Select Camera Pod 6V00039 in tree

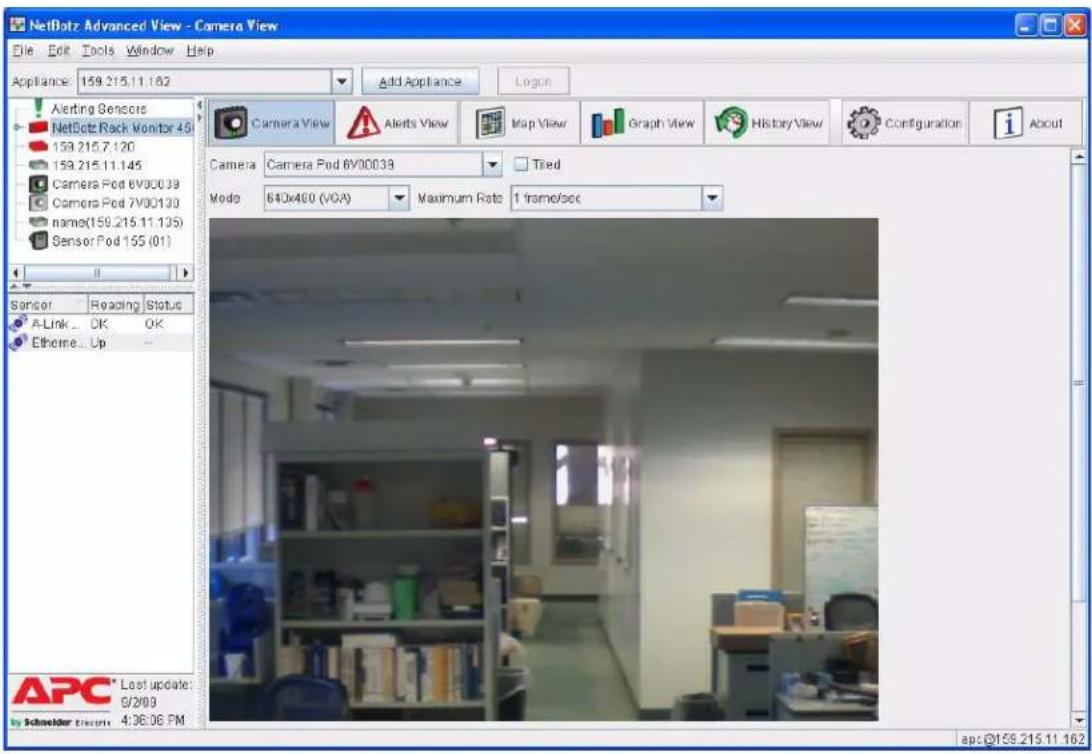coord(116,184)
